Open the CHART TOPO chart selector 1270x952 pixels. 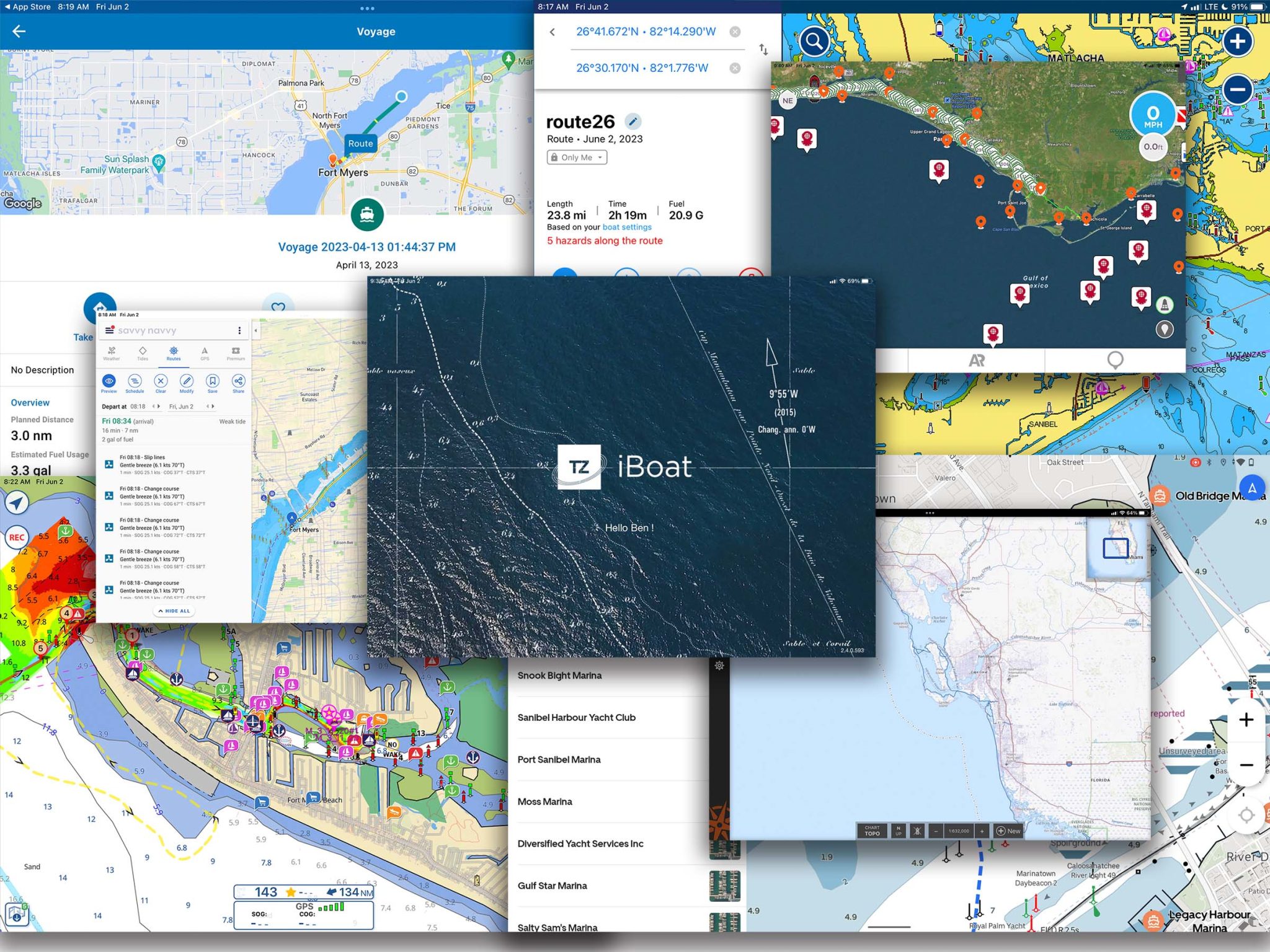872,831
